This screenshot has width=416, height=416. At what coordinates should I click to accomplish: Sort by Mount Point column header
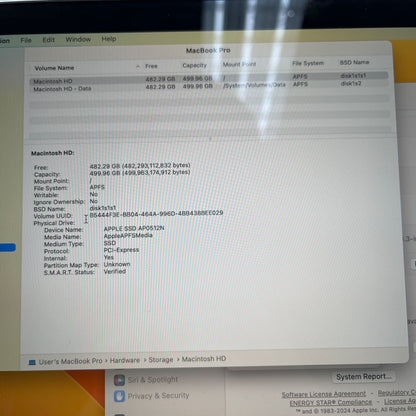coord(239,64)
